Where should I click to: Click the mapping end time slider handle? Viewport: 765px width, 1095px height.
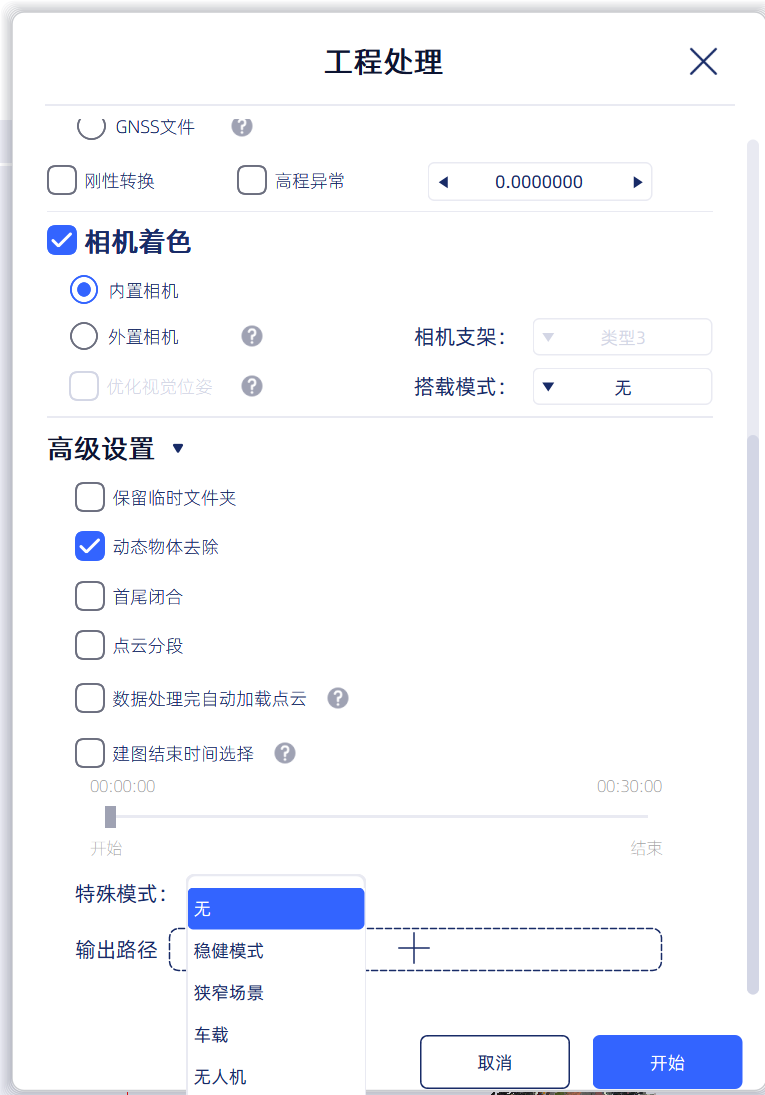(x=110, y=816)
